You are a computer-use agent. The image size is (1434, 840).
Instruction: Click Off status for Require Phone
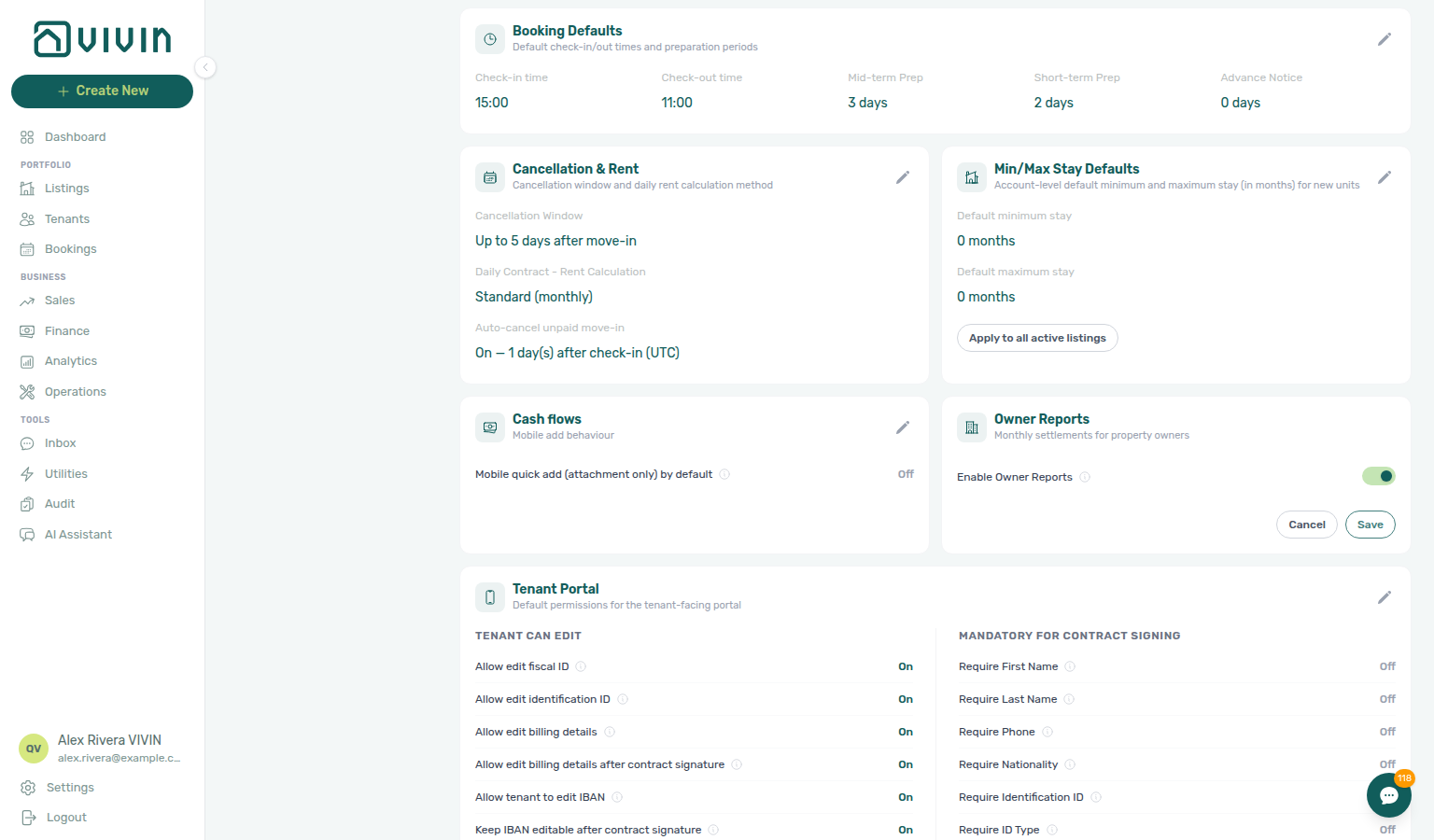pyautogui.click(x=1387, y=732)
